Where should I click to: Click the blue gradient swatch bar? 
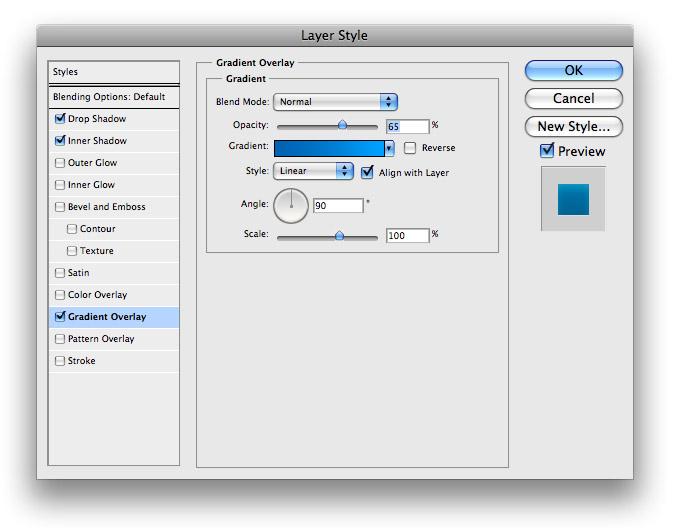pos(329,148)
